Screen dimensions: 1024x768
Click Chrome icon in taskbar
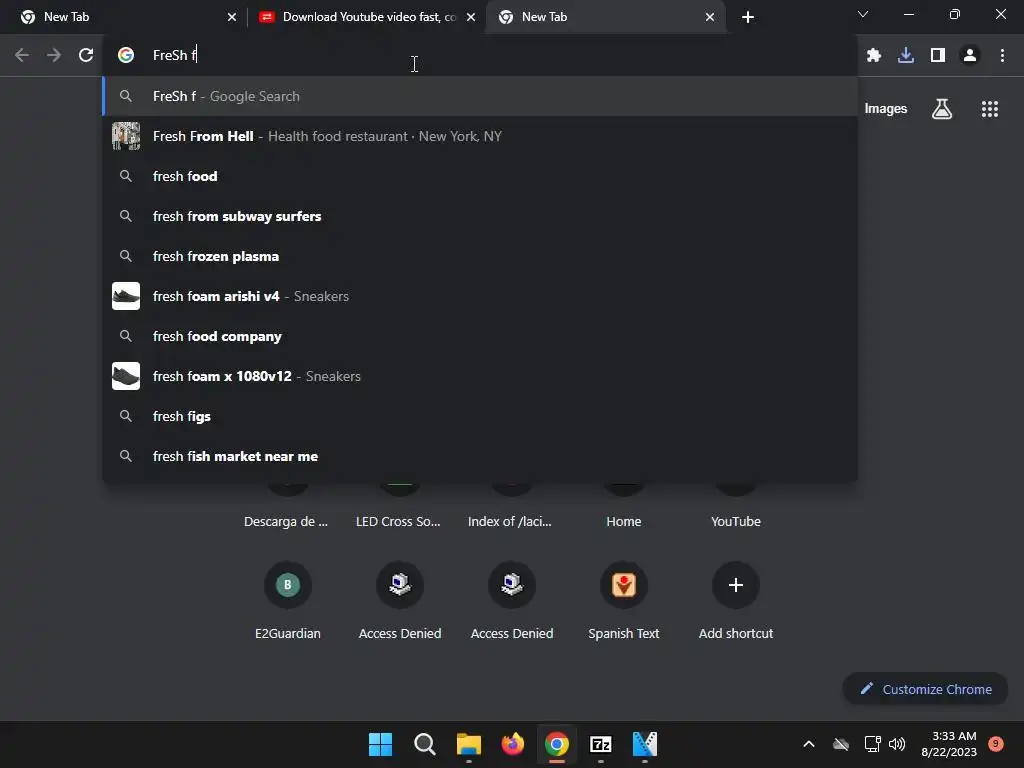556,744
